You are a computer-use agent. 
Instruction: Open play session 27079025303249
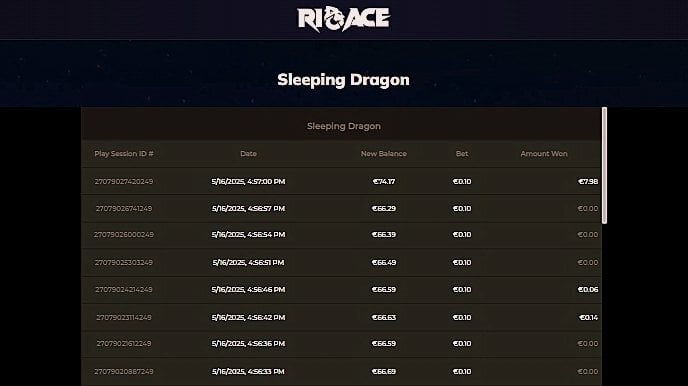tap(124, 262)
